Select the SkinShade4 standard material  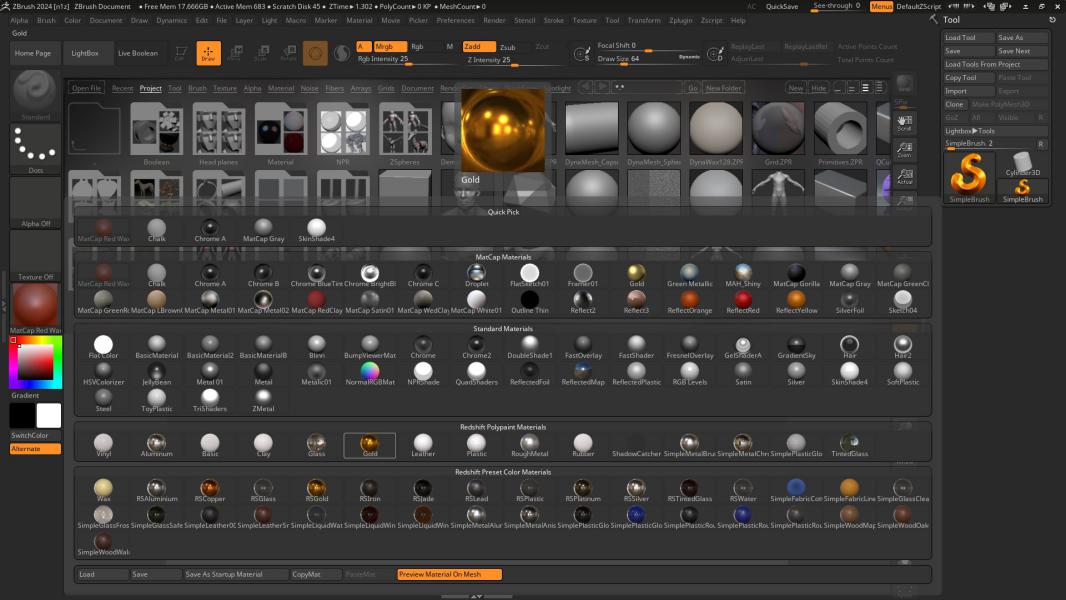[849, 374]
